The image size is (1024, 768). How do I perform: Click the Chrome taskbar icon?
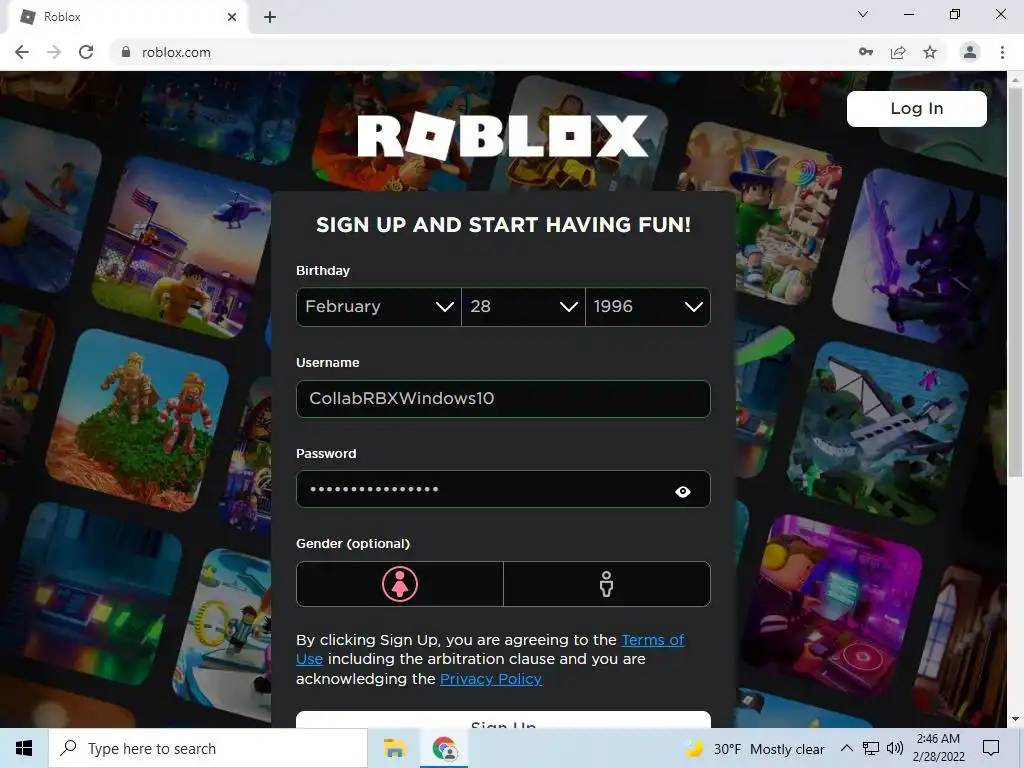click(x=444, y=748)
